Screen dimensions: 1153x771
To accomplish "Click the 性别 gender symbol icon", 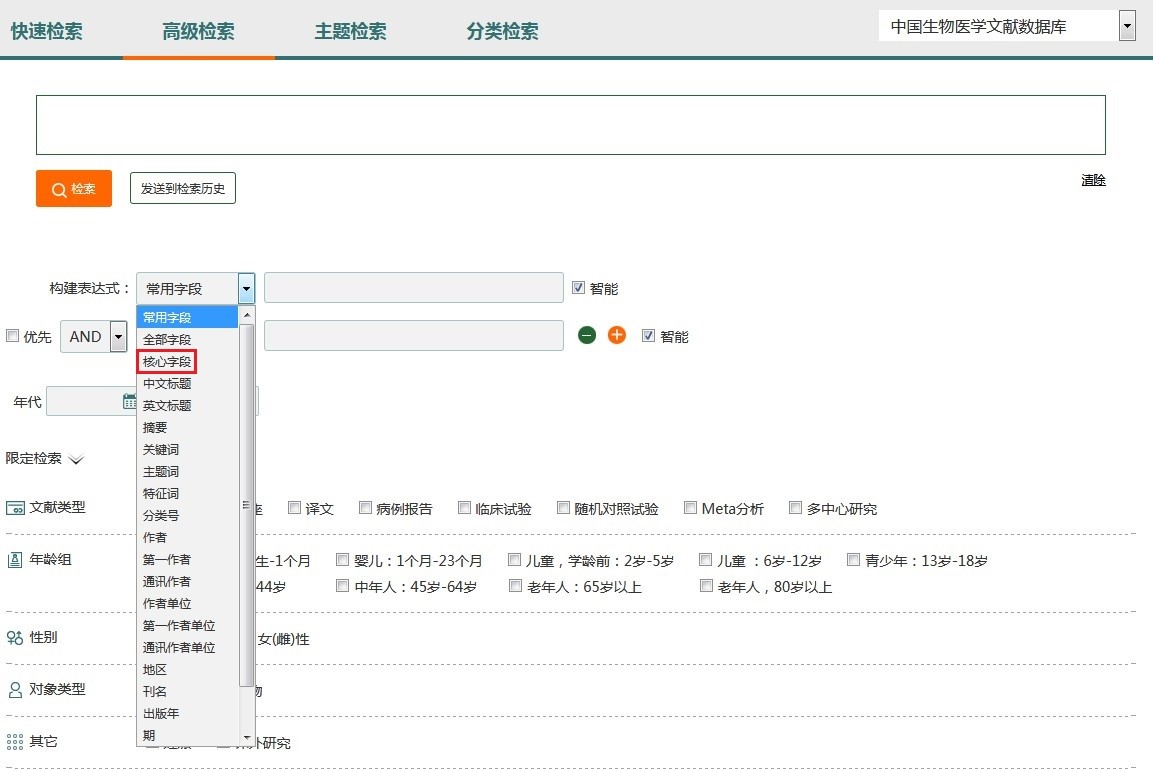I will coord(15,638).
